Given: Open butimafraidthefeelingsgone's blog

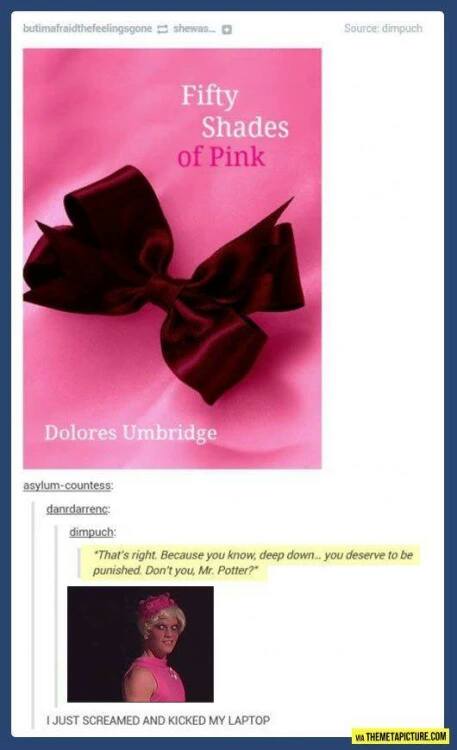Looking at the screenshot, I should click(88, 29).
